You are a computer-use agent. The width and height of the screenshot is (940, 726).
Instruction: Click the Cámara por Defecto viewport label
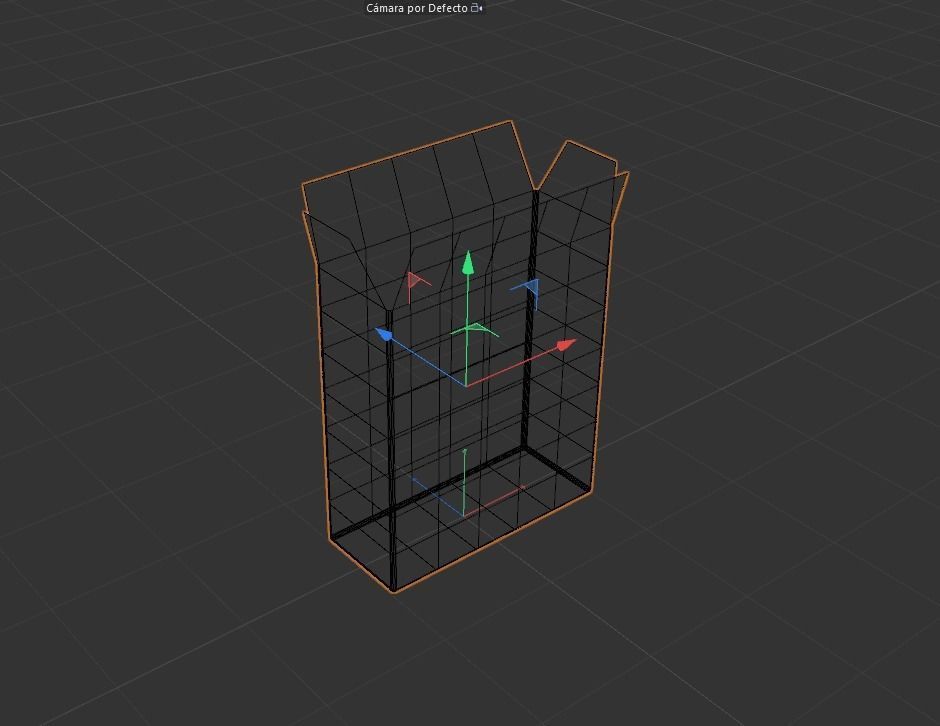(x=416, y=8)
